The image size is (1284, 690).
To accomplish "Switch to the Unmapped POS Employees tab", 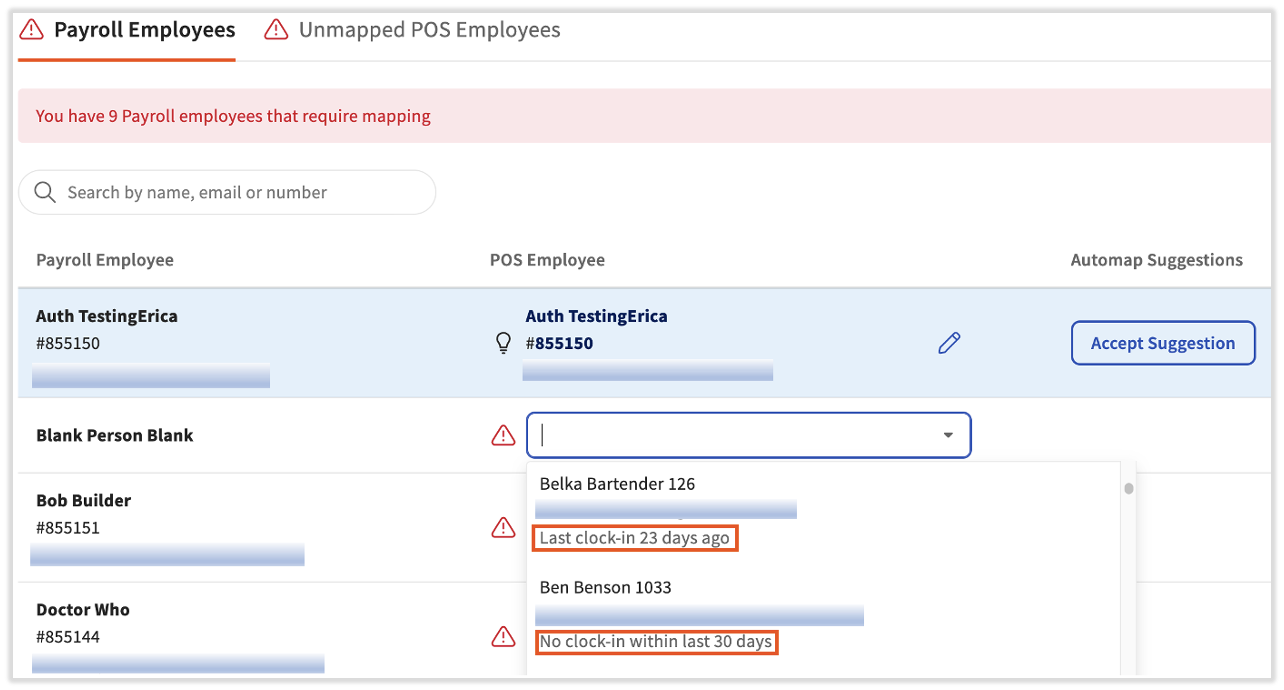I will pyautogui.click(x=428, y=29).
